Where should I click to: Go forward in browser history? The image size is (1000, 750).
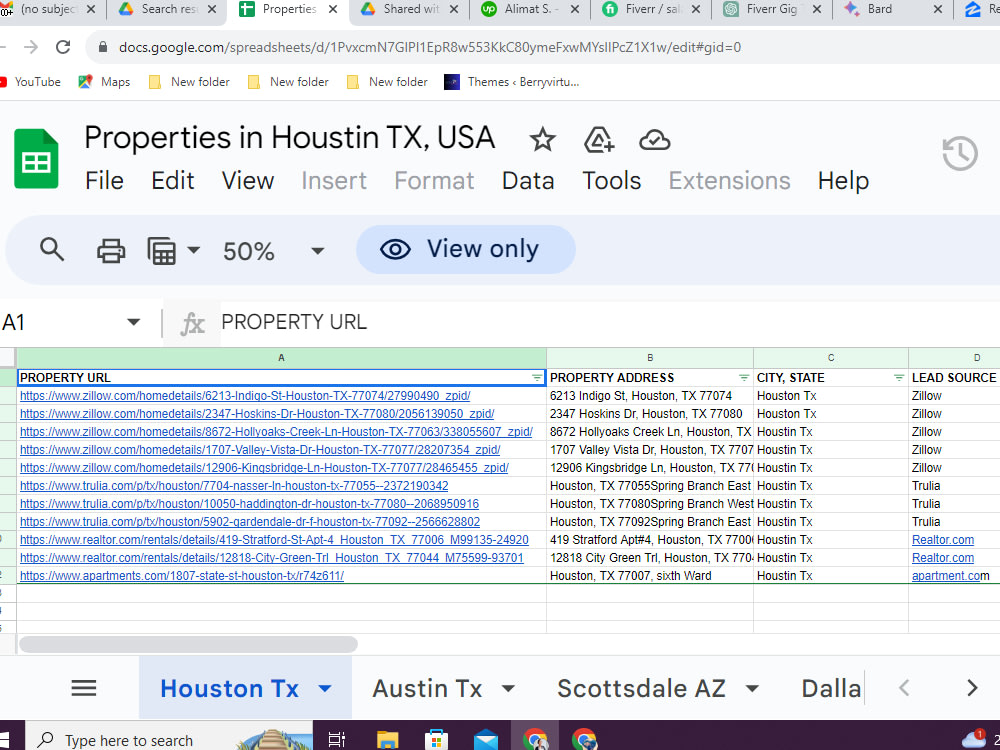click(31, 47)
